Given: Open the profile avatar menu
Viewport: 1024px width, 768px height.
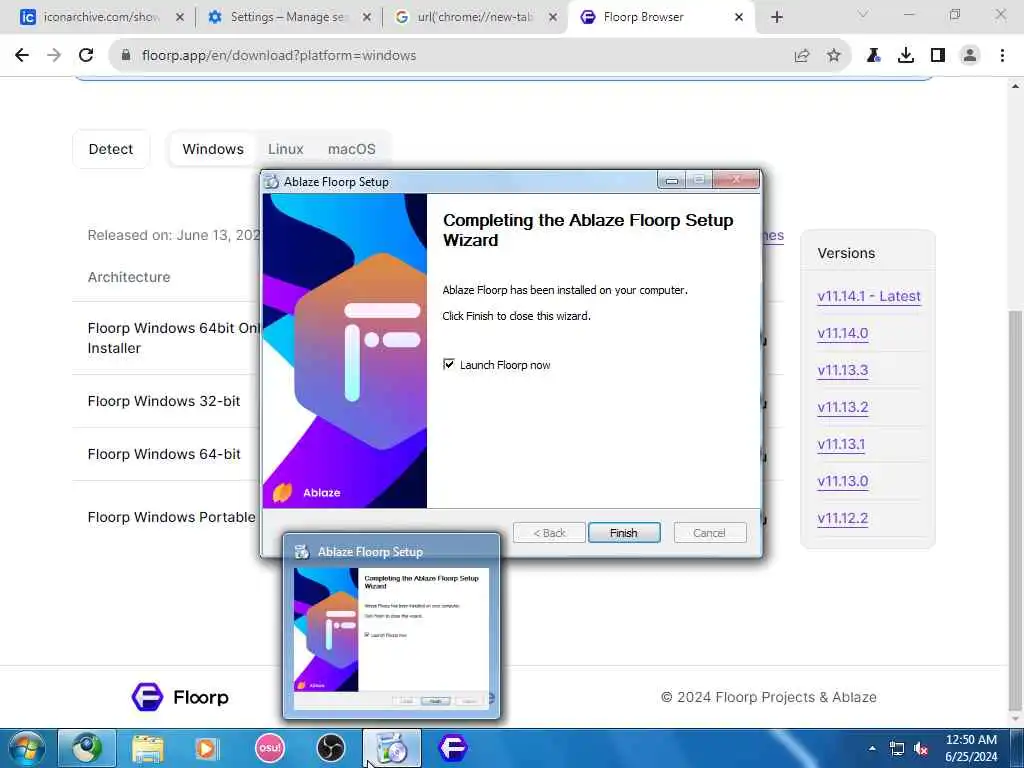Looking at the screenshot, I should (x=970, y=56).
